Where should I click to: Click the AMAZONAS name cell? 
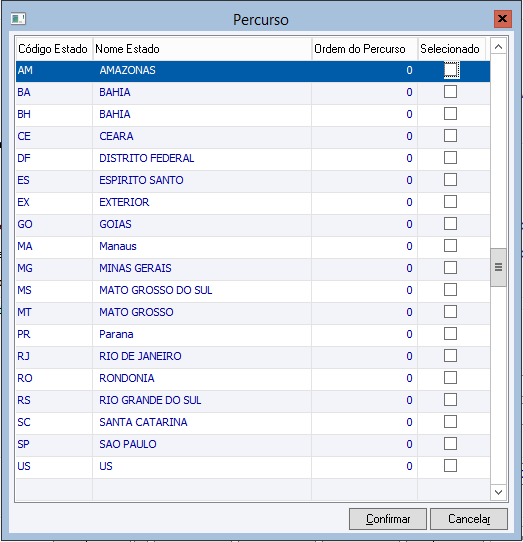[x=202, y=71]
